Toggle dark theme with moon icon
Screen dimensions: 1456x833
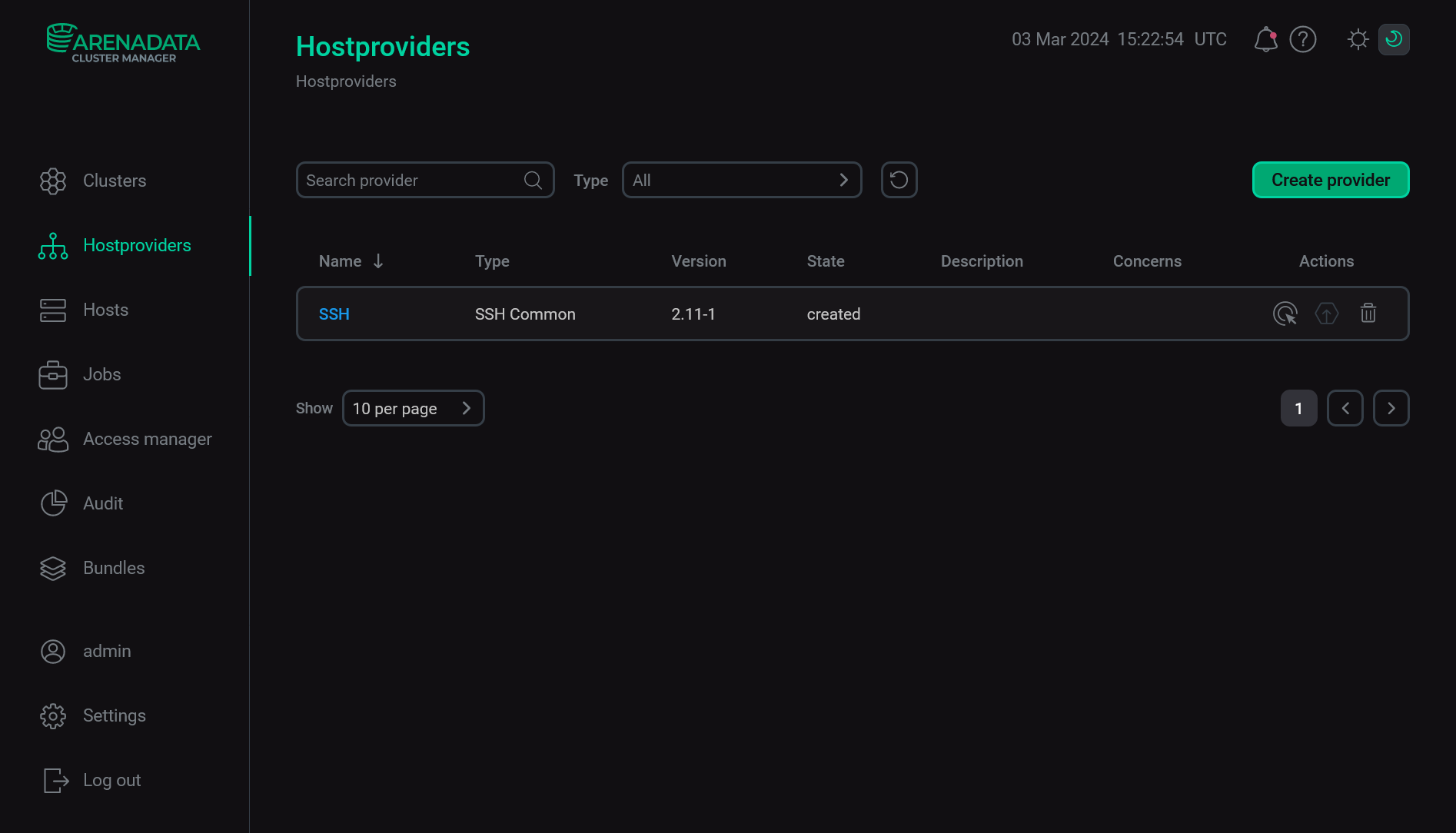pyautogui.click(x=1394, y=39)
